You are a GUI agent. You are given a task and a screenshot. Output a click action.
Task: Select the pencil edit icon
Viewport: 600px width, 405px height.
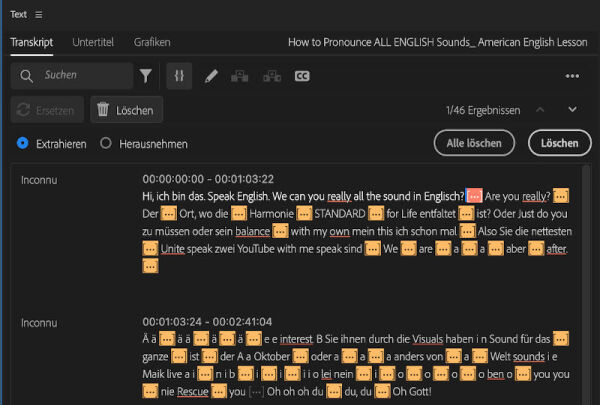[x=211, y=76]
